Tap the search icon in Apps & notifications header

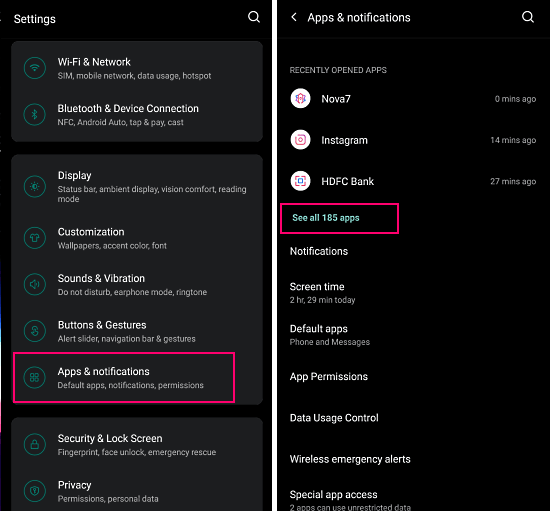click(x=528, y=17)
